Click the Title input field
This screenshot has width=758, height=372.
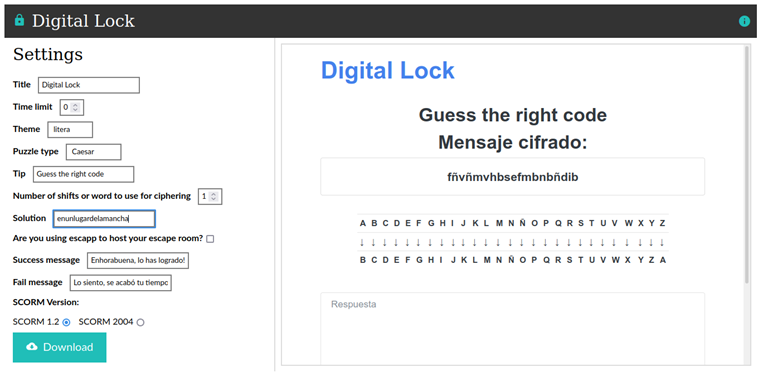click(89, 85)
